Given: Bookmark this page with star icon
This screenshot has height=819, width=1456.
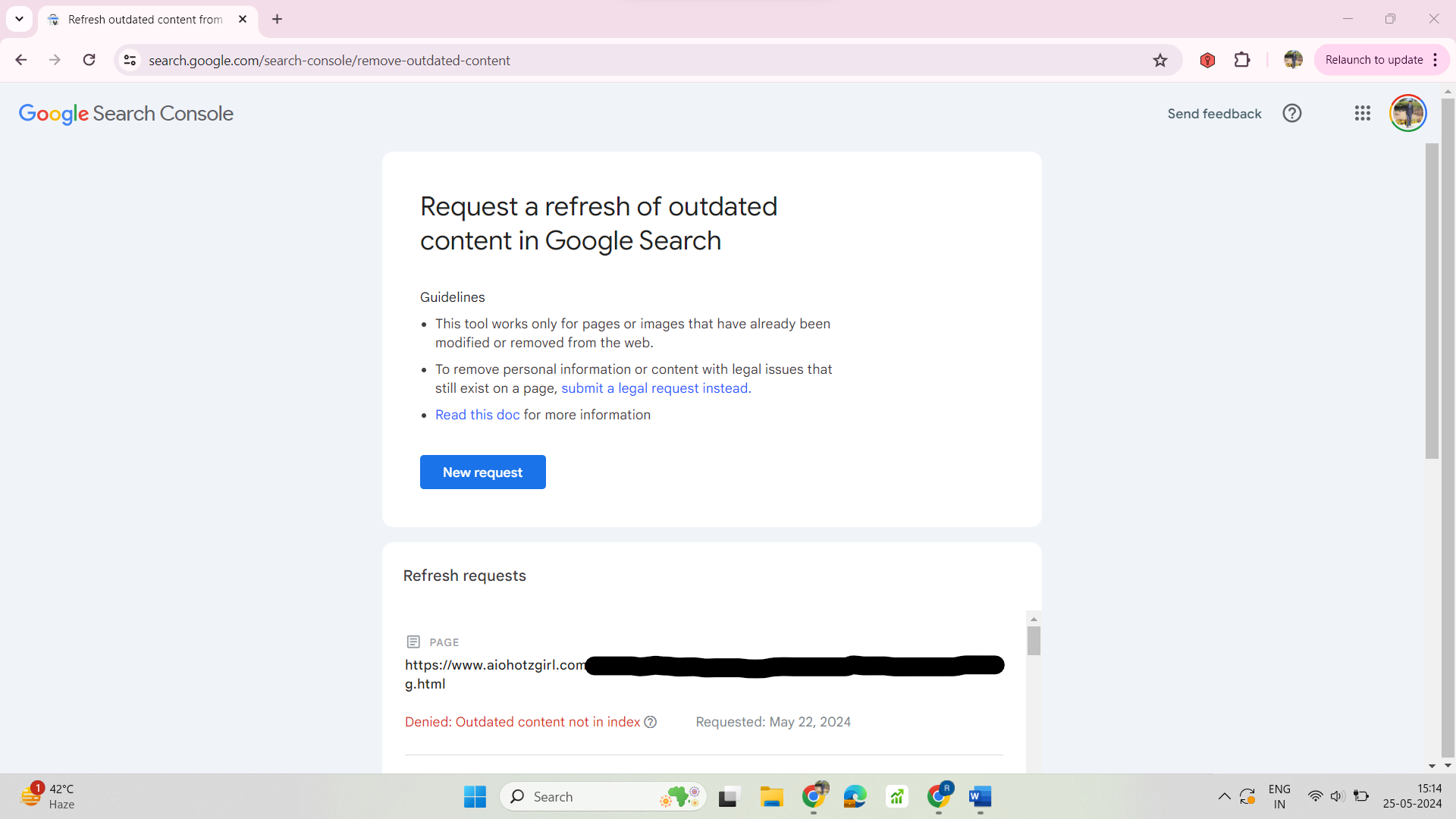Looking at the screenshot, I should [1159, 61].
